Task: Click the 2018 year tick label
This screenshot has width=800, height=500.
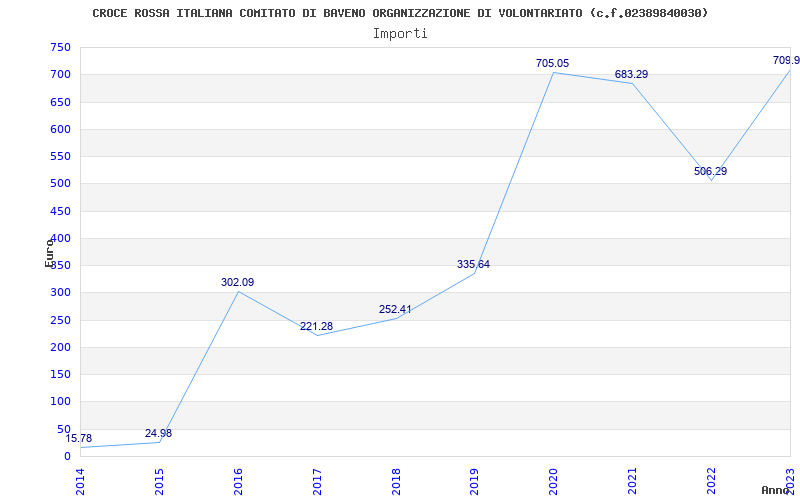Action: tap(396, 482)
